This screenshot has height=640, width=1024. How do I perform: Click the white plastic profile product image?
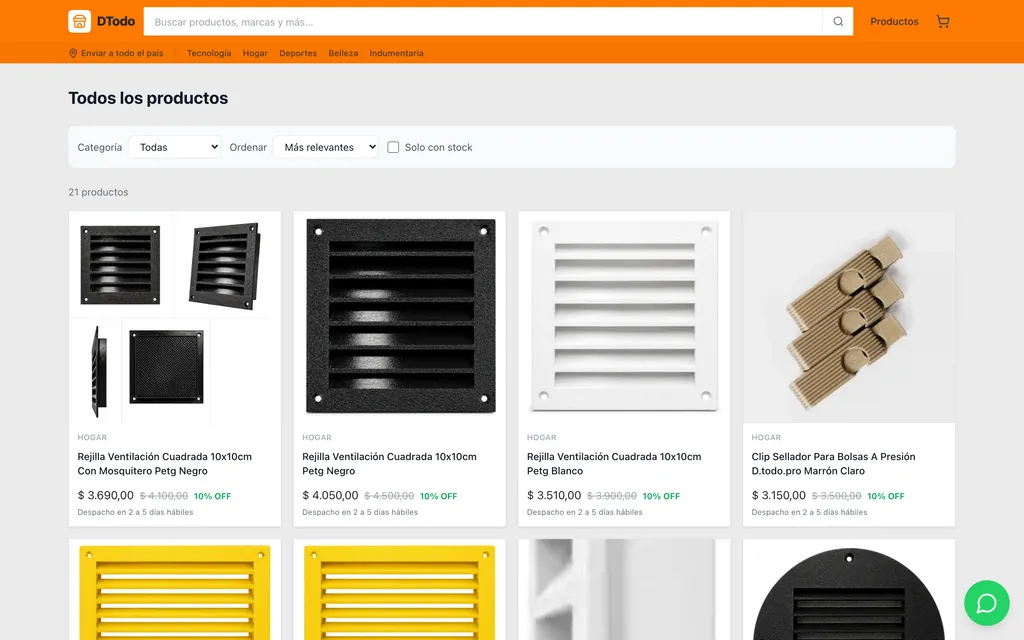coord(624,590)
